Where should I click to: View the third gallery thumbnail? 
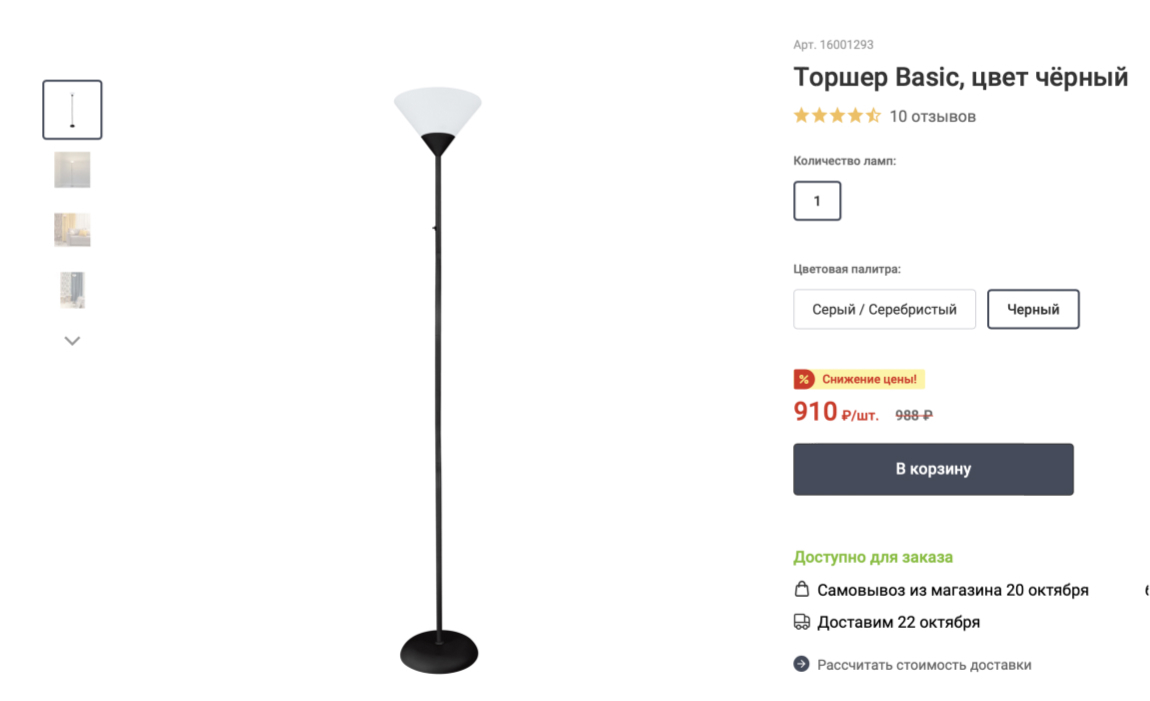(72, 230)
